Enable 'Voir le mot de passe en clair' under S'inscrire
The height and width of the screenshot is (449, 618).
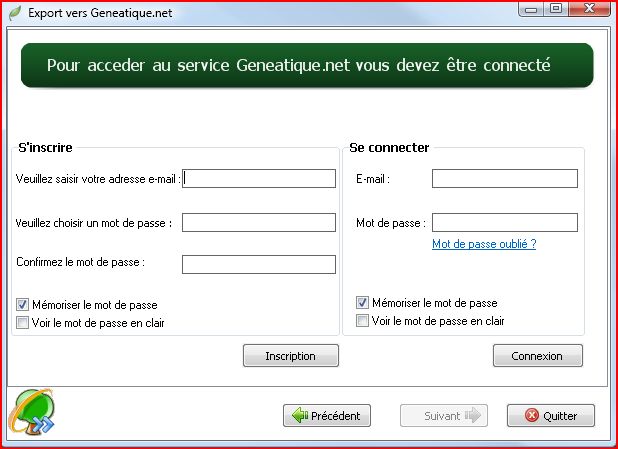pos(22,322)
